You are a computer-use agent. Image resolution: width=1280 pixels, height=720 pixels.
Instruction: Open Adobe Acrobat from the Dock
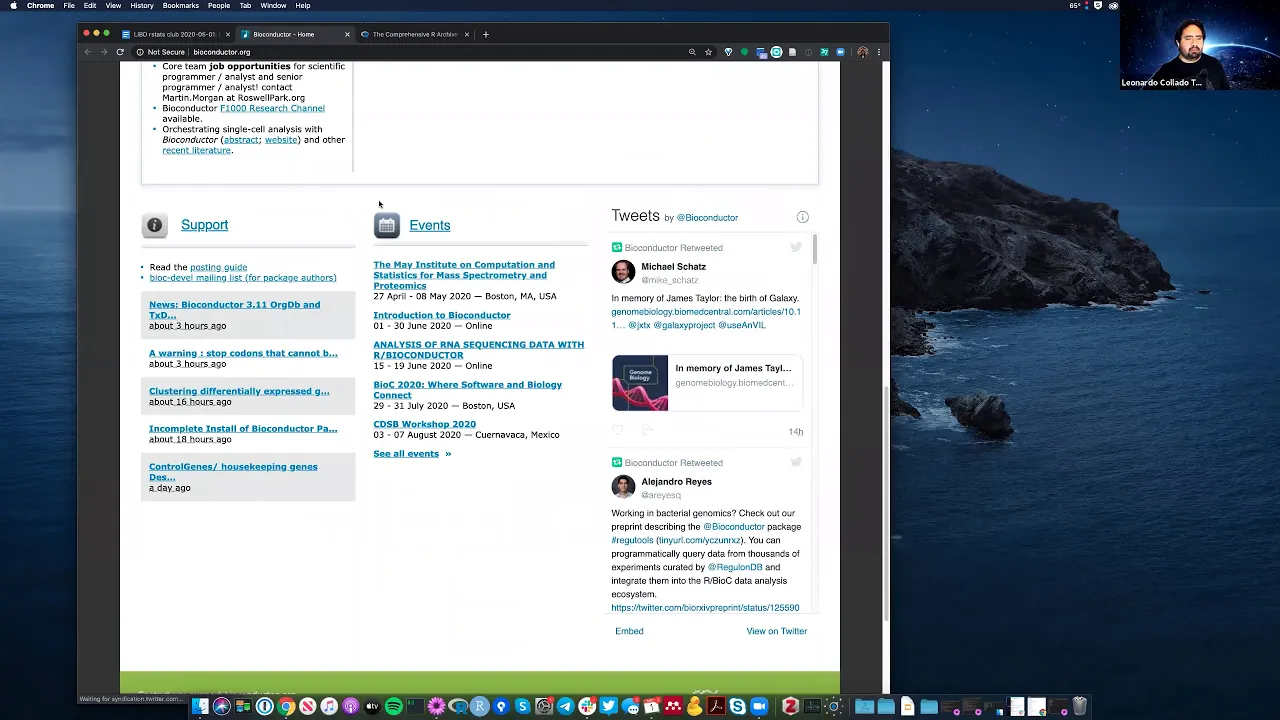[x=716, y=707]
